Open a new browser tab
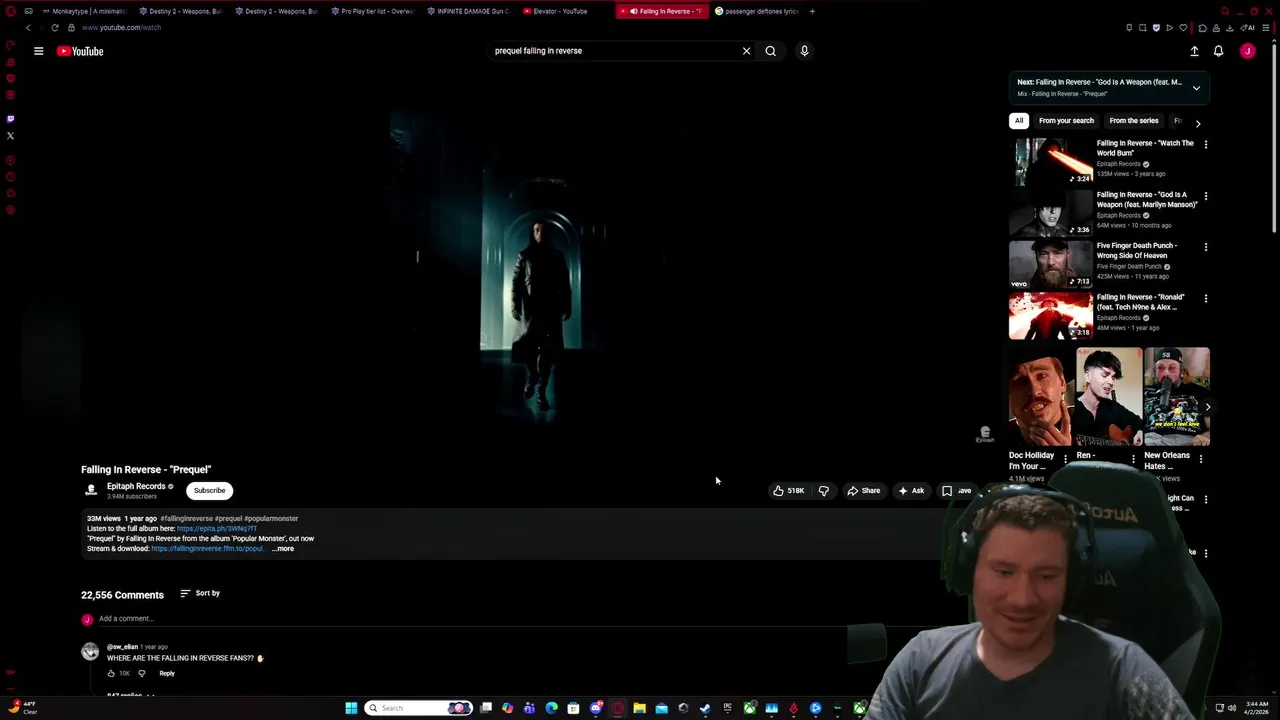 (812, 11)
